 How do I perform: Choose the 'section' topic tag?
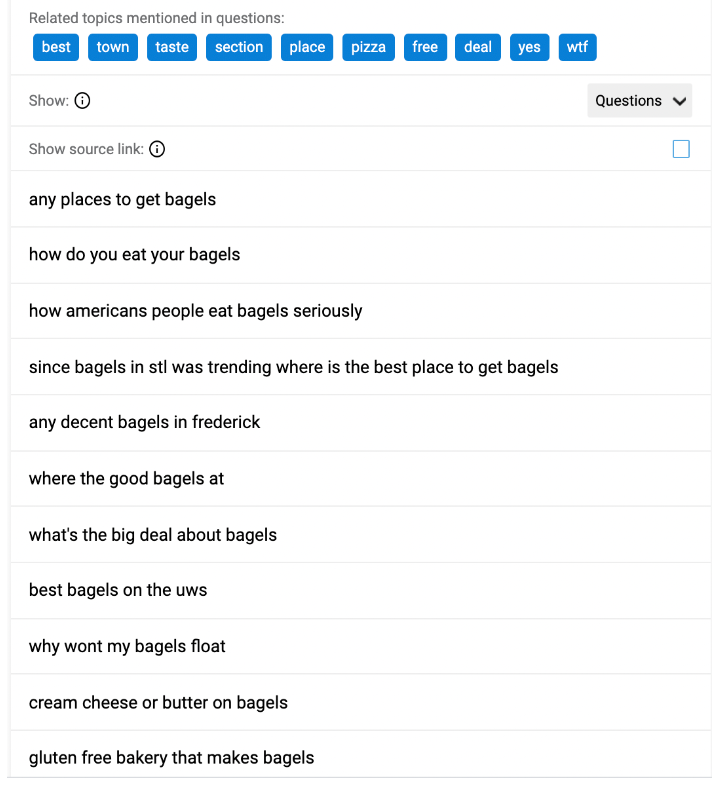click(x=239, y=47)
